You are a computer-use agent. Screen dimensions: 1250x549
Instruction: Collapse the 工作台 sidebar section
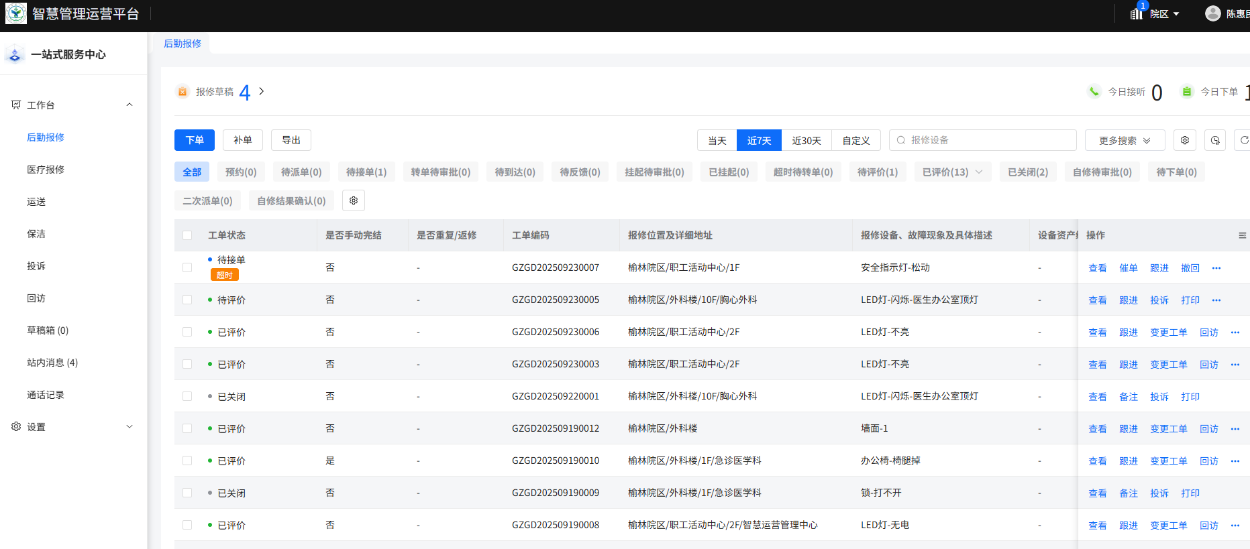tap(129, 105)
